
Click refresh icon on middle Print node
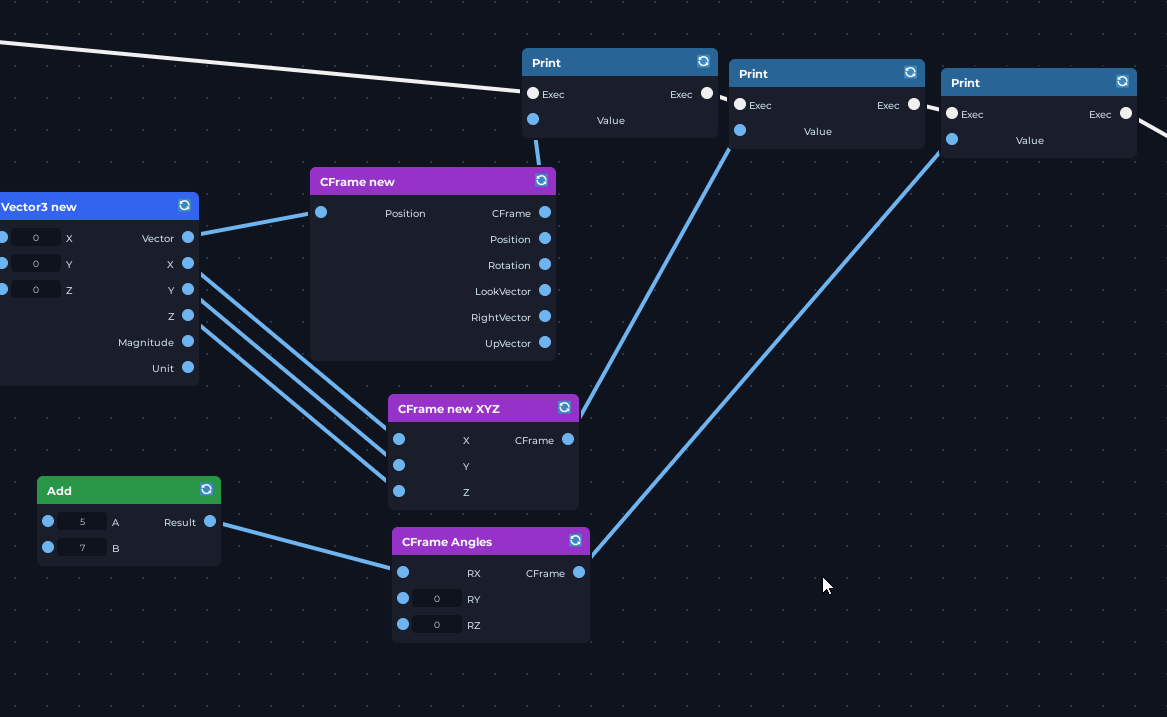[x=910, y=72]
